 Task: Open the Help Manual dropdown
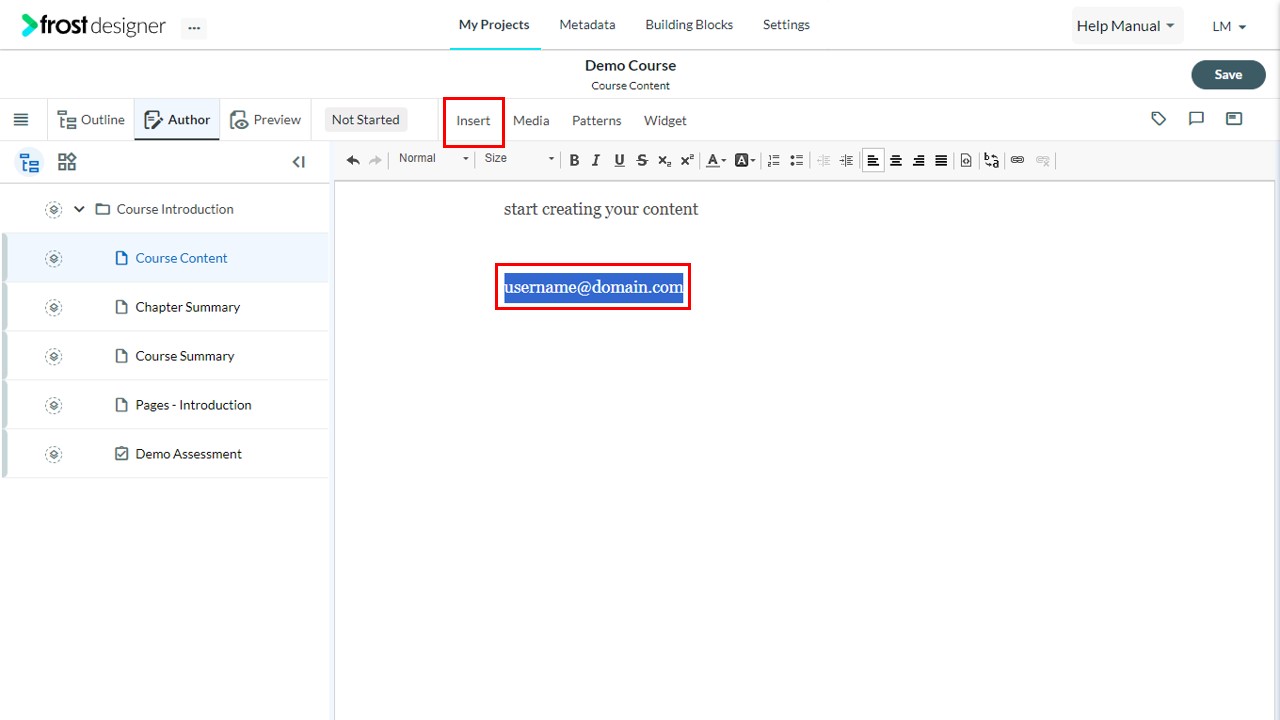[x=1127, y=26]
